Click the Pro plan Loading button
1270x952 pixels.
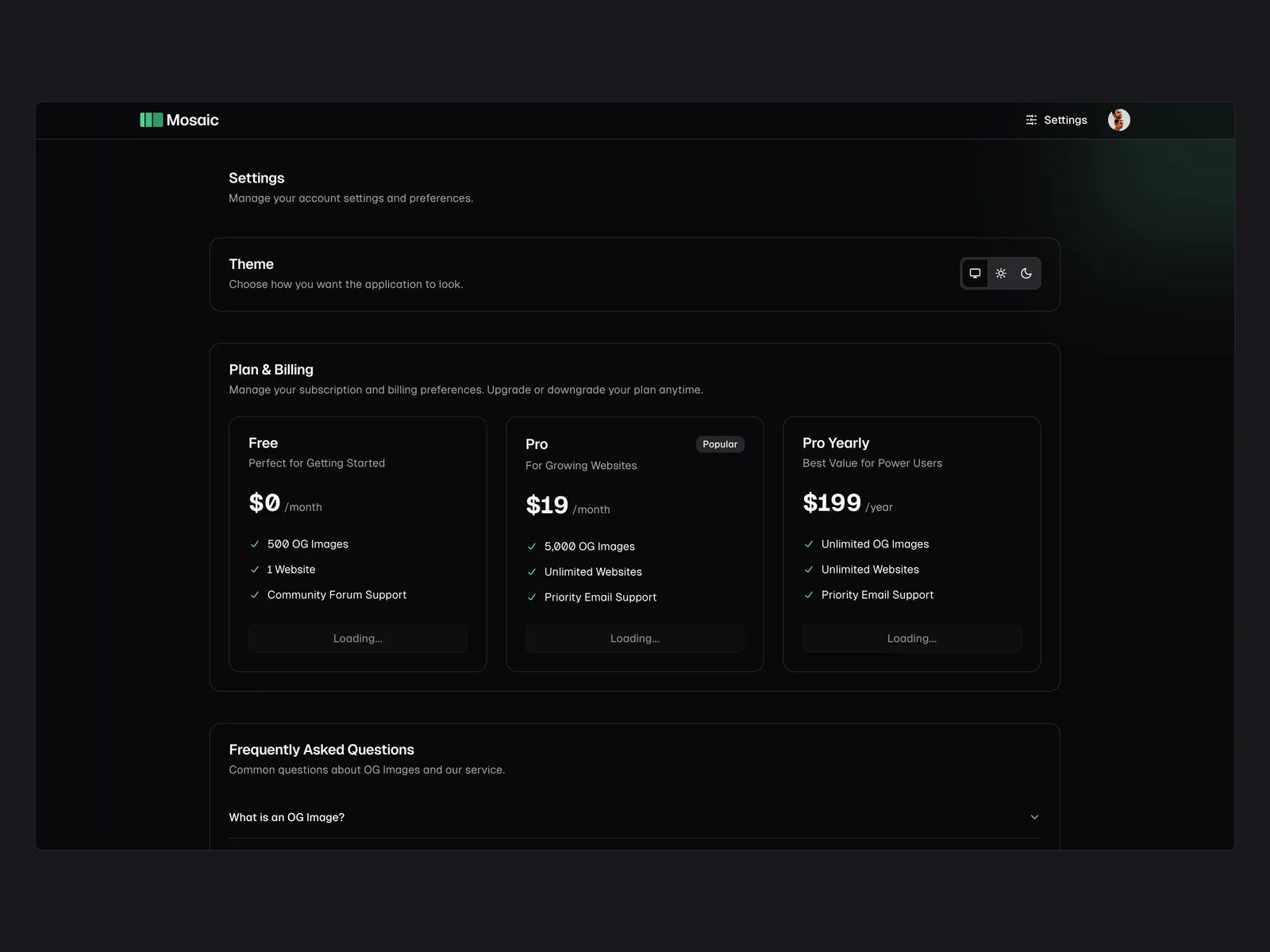pyautogui.click(x=634, y=639)
